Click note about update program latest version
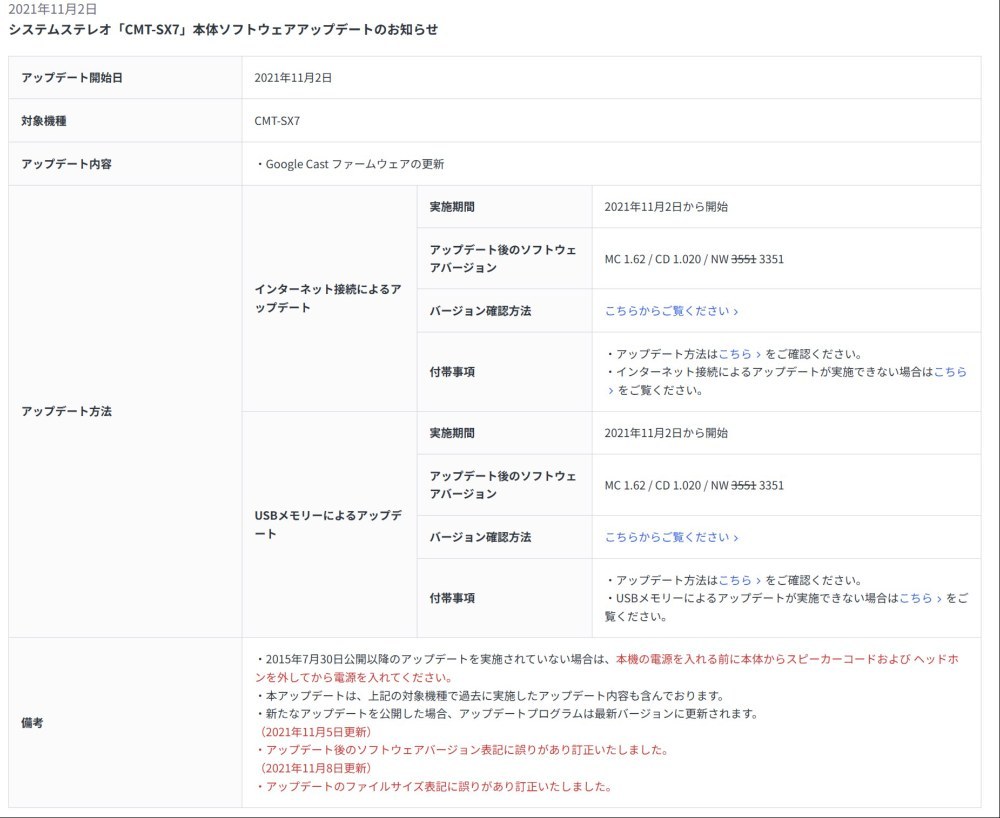 click(x=506, y=713)
